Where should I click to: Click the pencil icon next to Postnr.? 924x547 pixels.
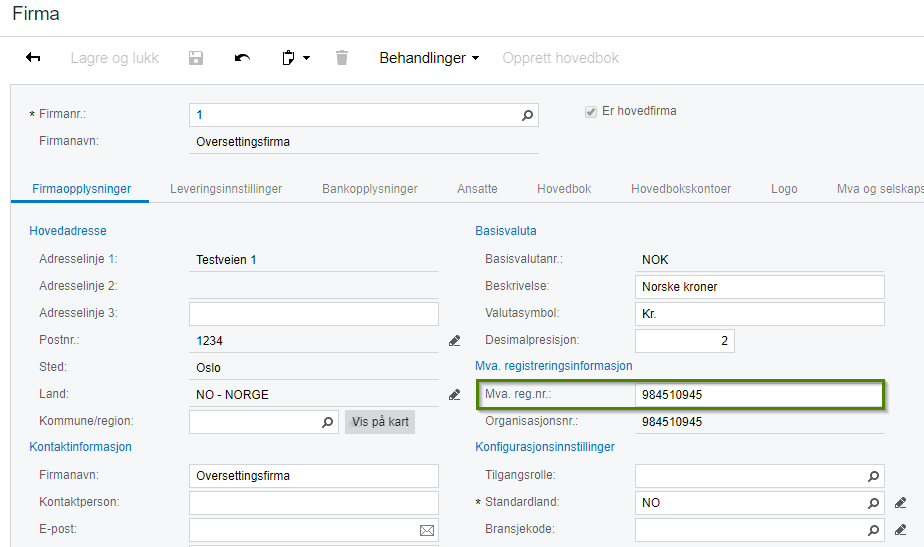pos(455,341)
